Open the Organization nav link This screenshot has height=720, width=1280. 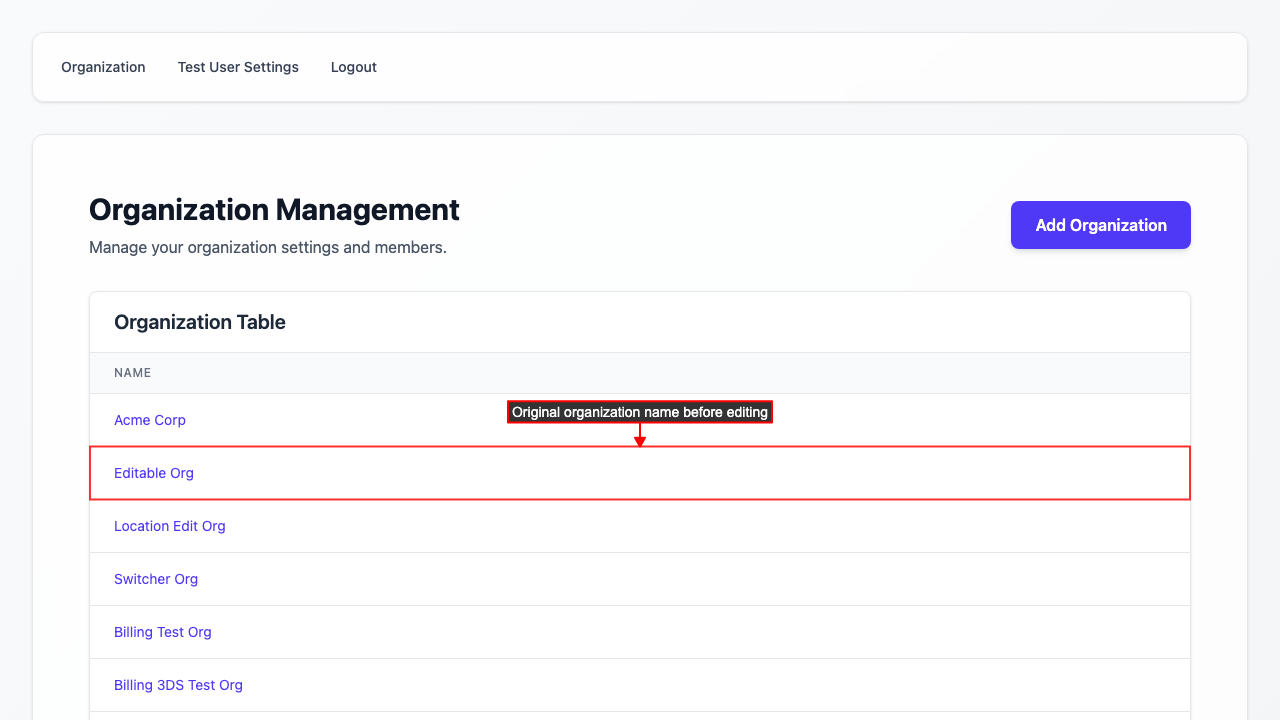(x=103, y=67)
